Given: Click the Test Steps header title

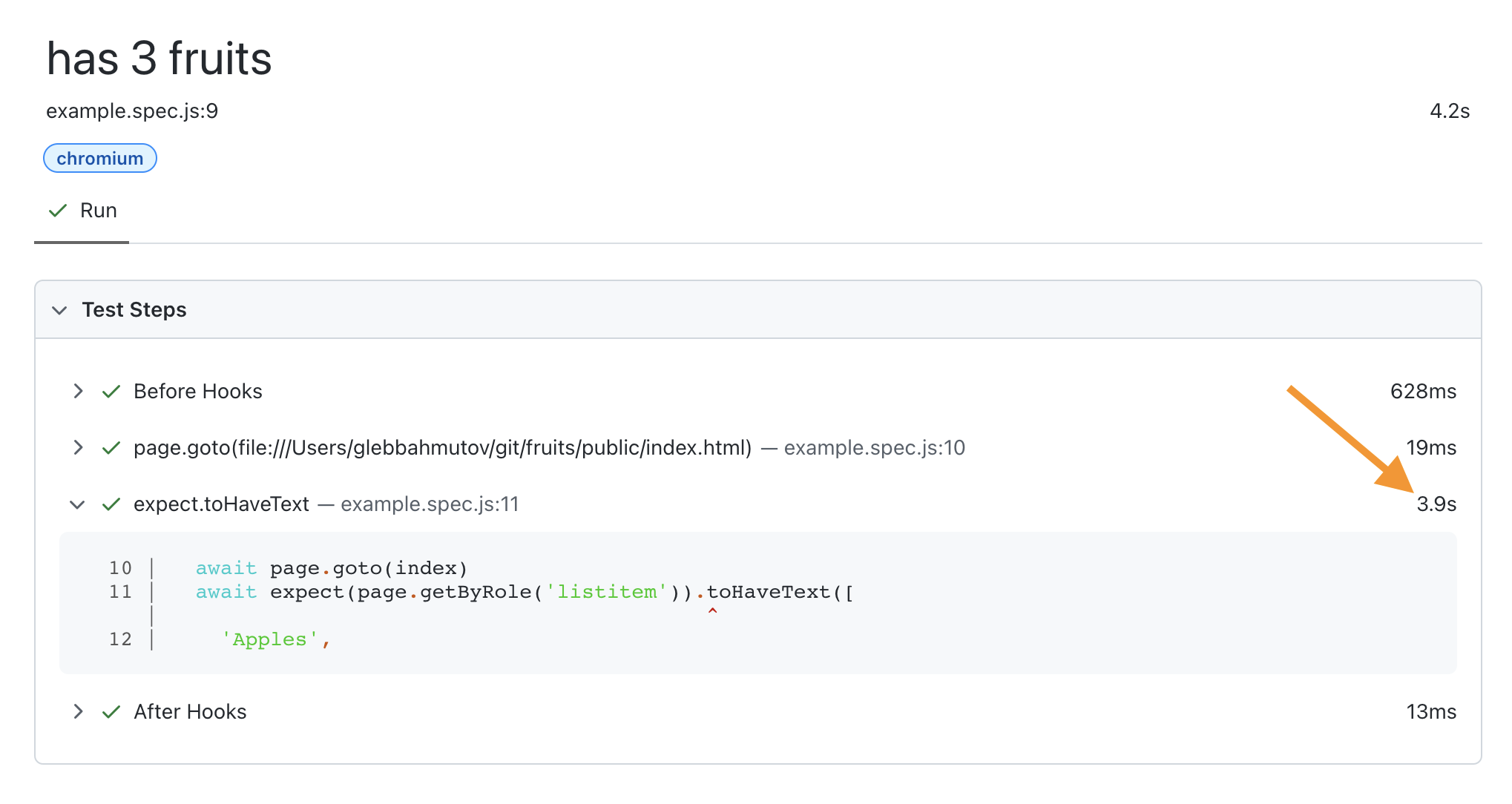Looking at the screenshot, I should 134,310.
